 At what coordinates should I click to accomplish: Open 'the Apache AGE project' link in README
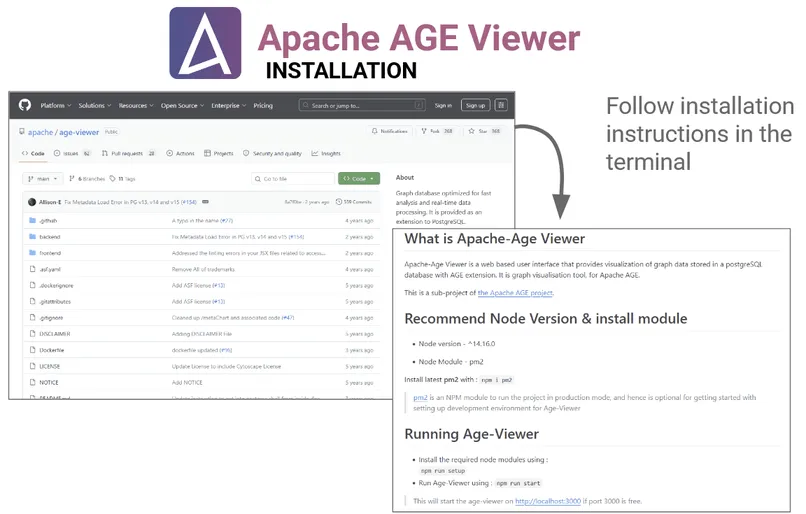coord(516,293)
